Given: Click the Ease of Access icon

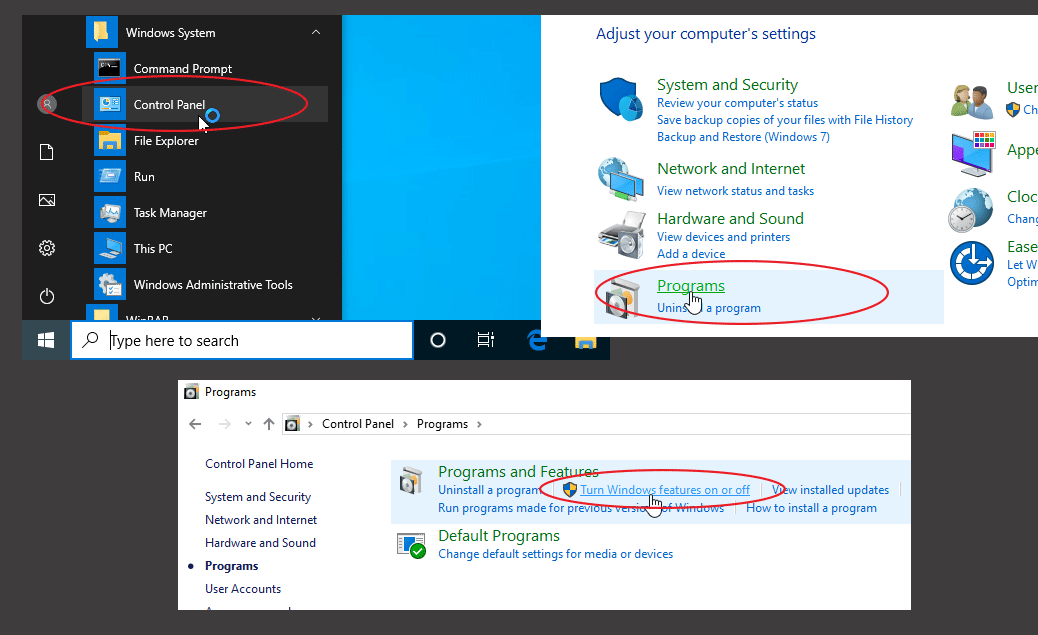Looking at the screenshot, I should (x=972, y=263).
